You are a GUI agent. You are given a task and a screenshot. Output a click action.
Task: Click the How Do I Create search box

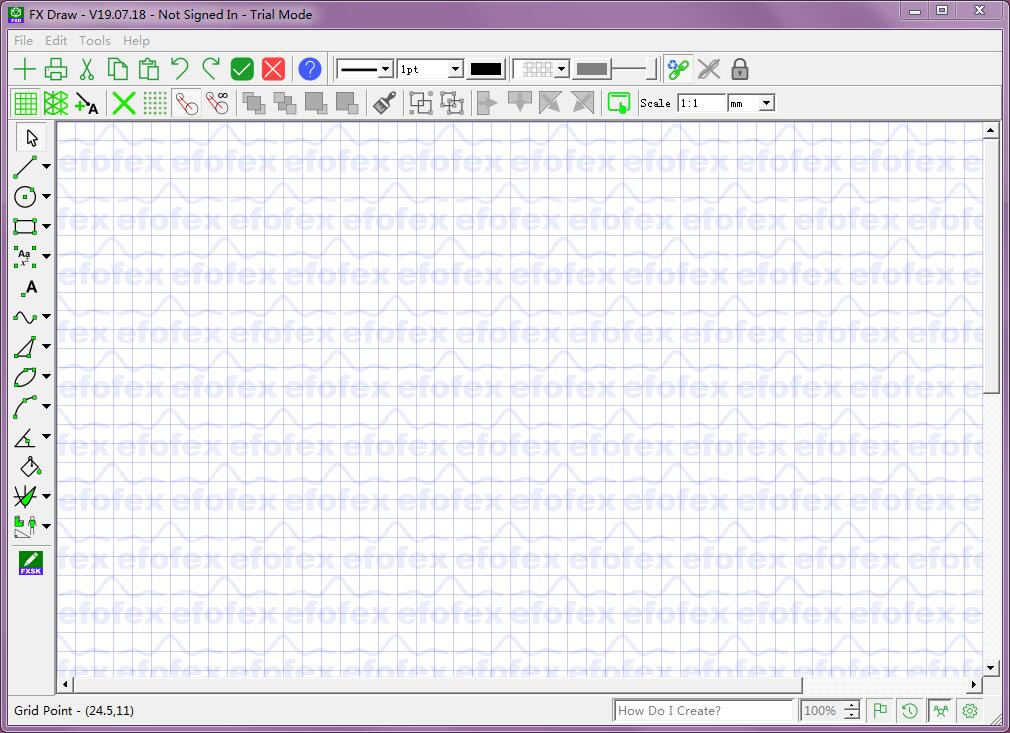coord(703,710)
